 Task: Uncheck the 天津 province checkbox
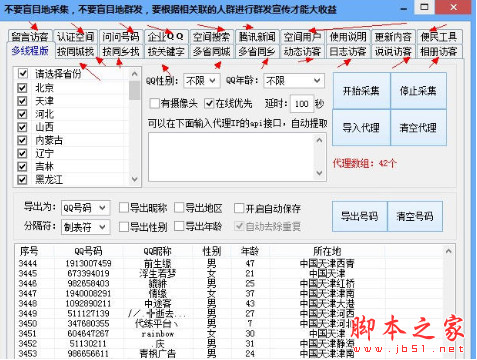[22, 101]
